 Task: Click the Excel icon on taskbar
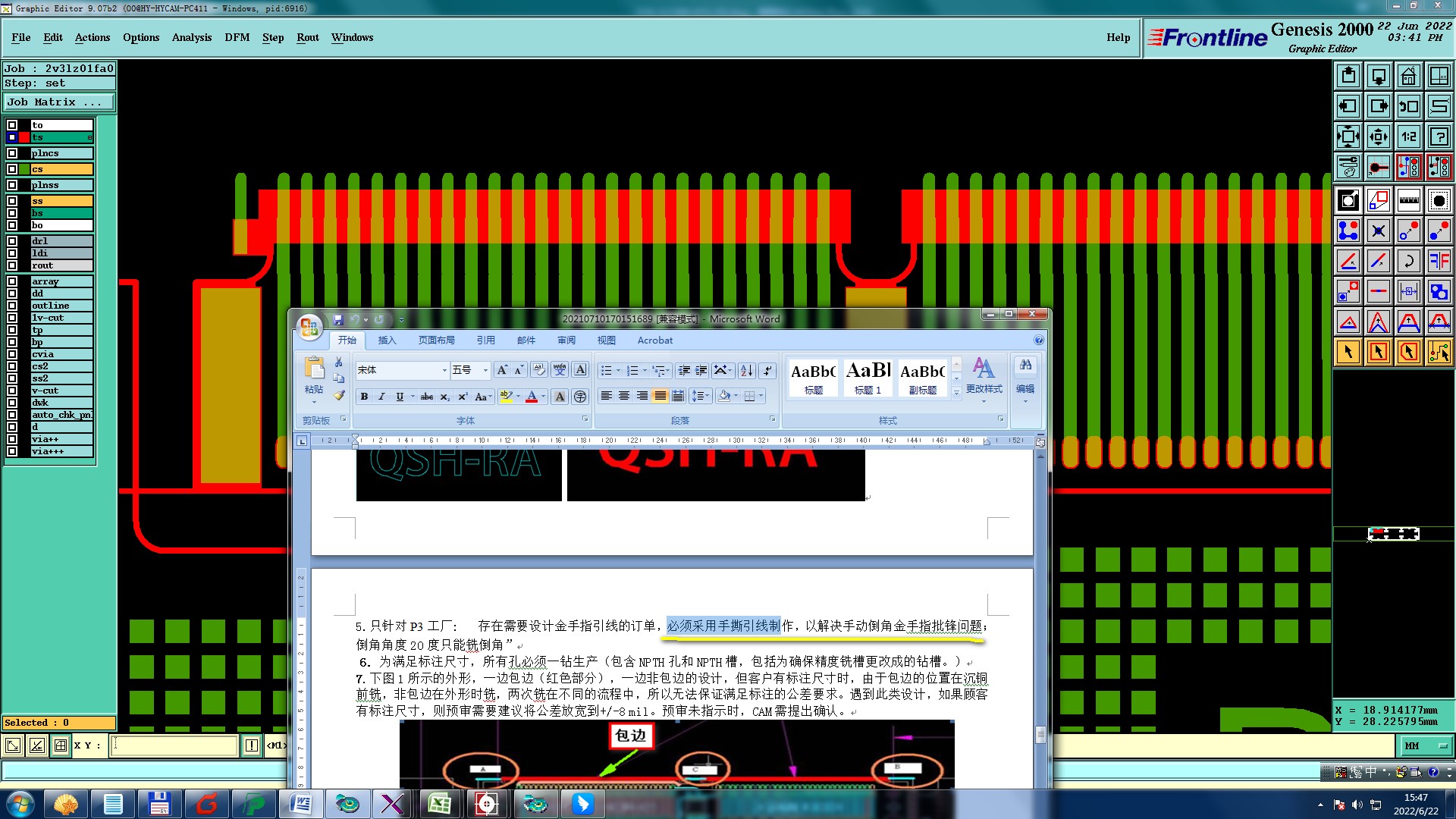439,804
